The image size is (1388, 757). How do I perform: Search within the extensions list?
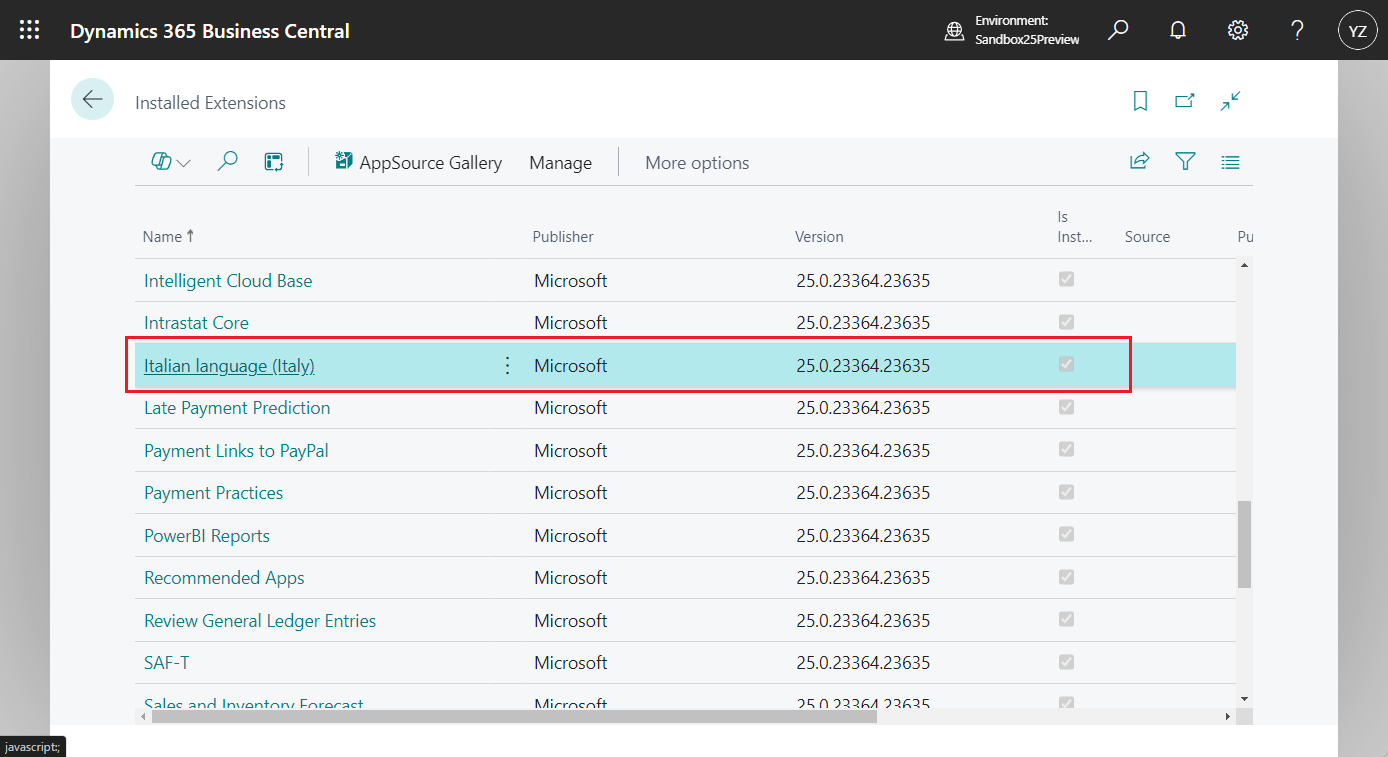click(227, 161)
